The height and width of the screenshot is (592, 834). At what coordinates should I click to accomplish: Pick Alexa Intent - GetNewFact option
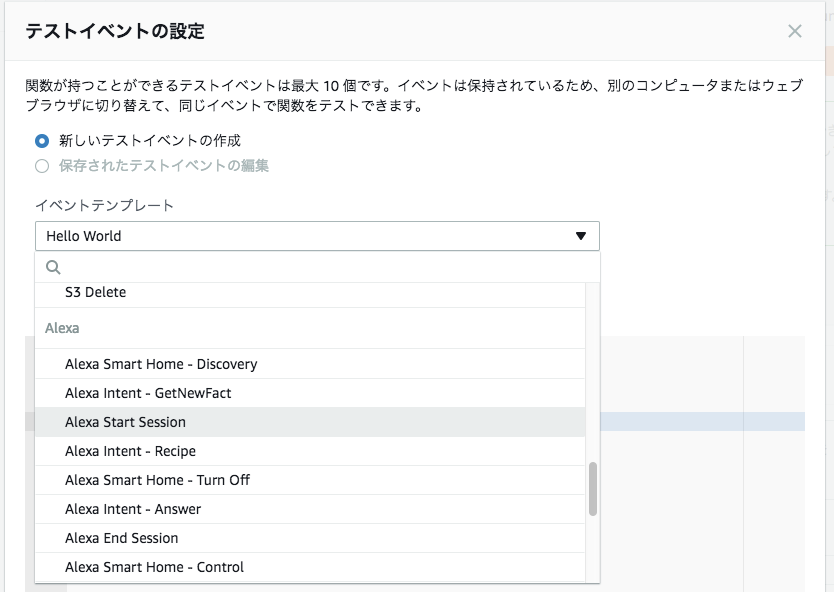point(148,393)
